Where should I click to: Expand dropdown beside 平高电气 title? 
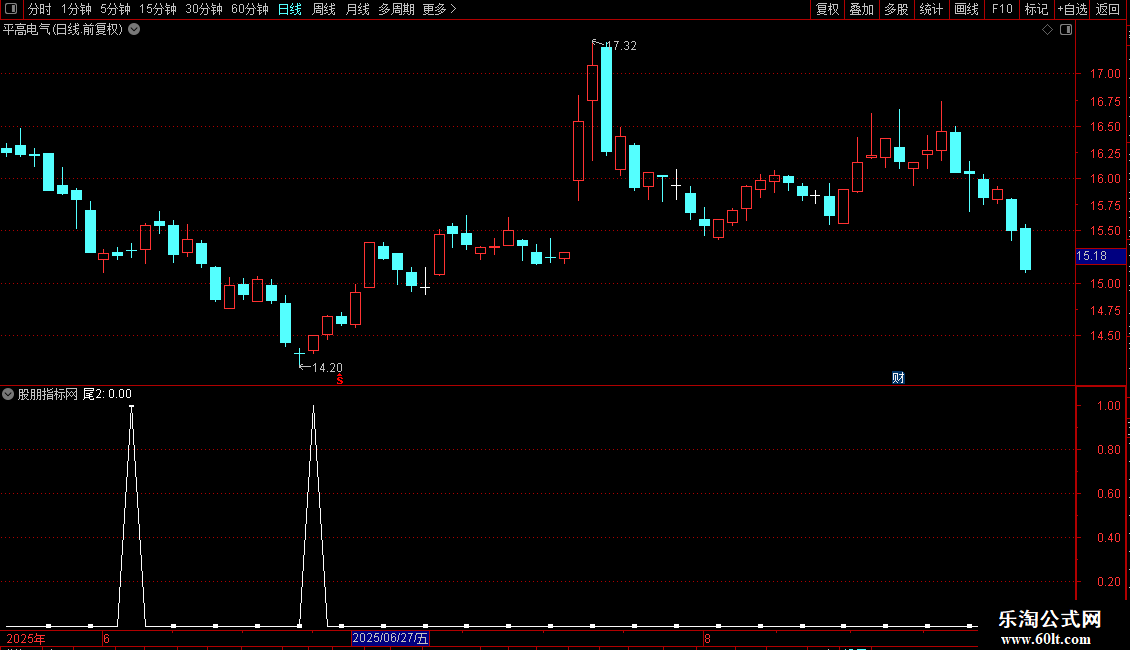pos(134,30)
